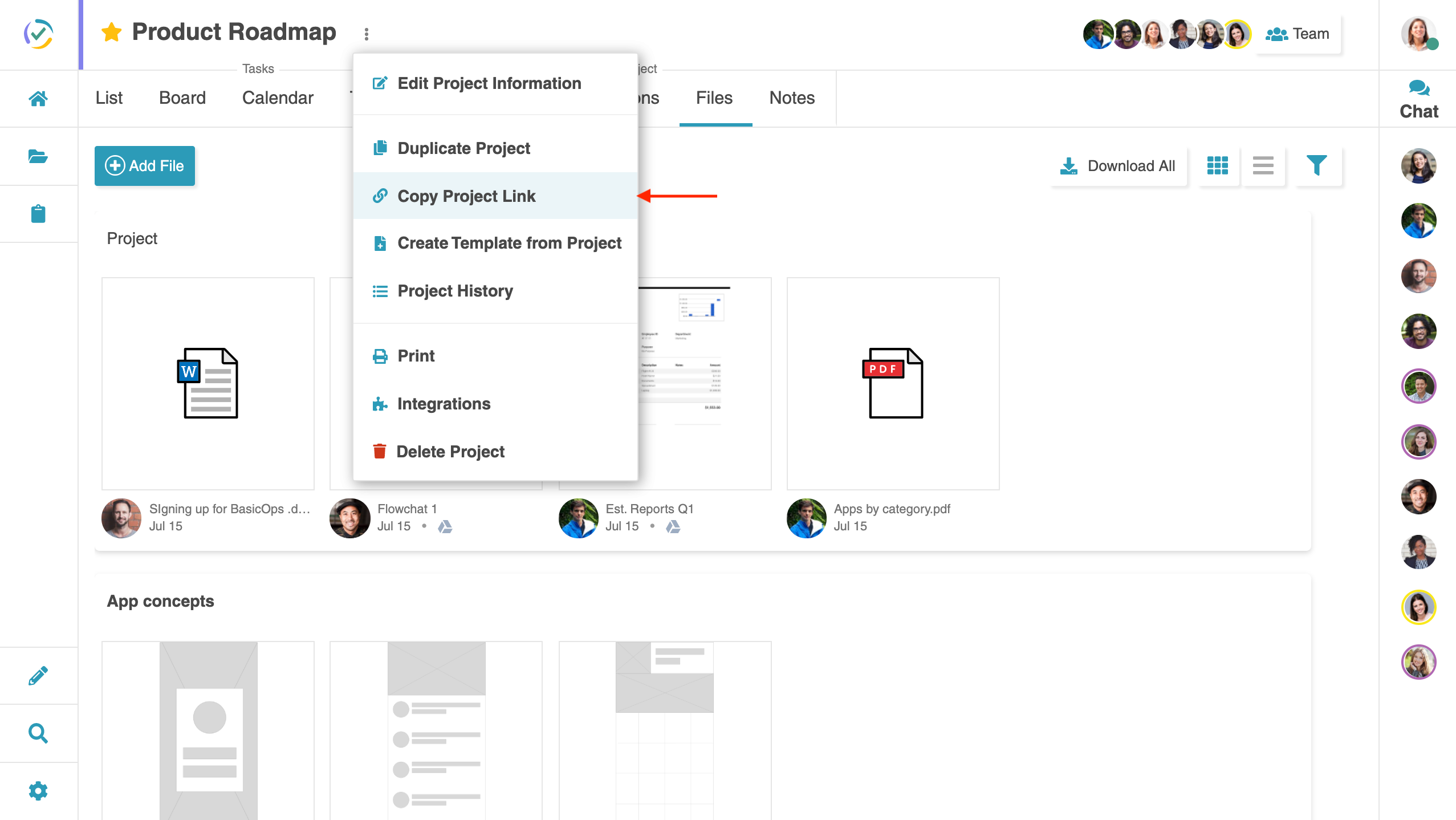The width and height of the screenshot is (1456, 820).
Task: Click the home icon in left sidebar
Action: (38, 99)
